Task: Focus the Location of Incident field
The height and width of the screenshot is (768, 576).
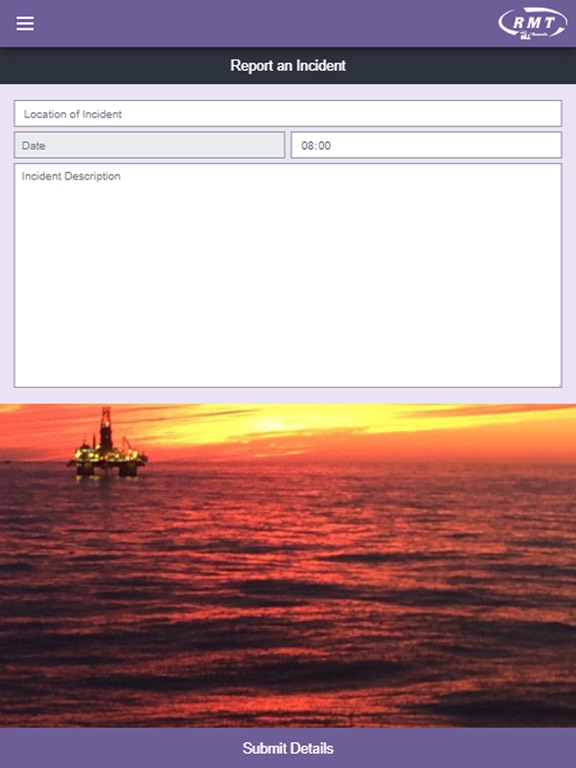Action: [288, 114]
